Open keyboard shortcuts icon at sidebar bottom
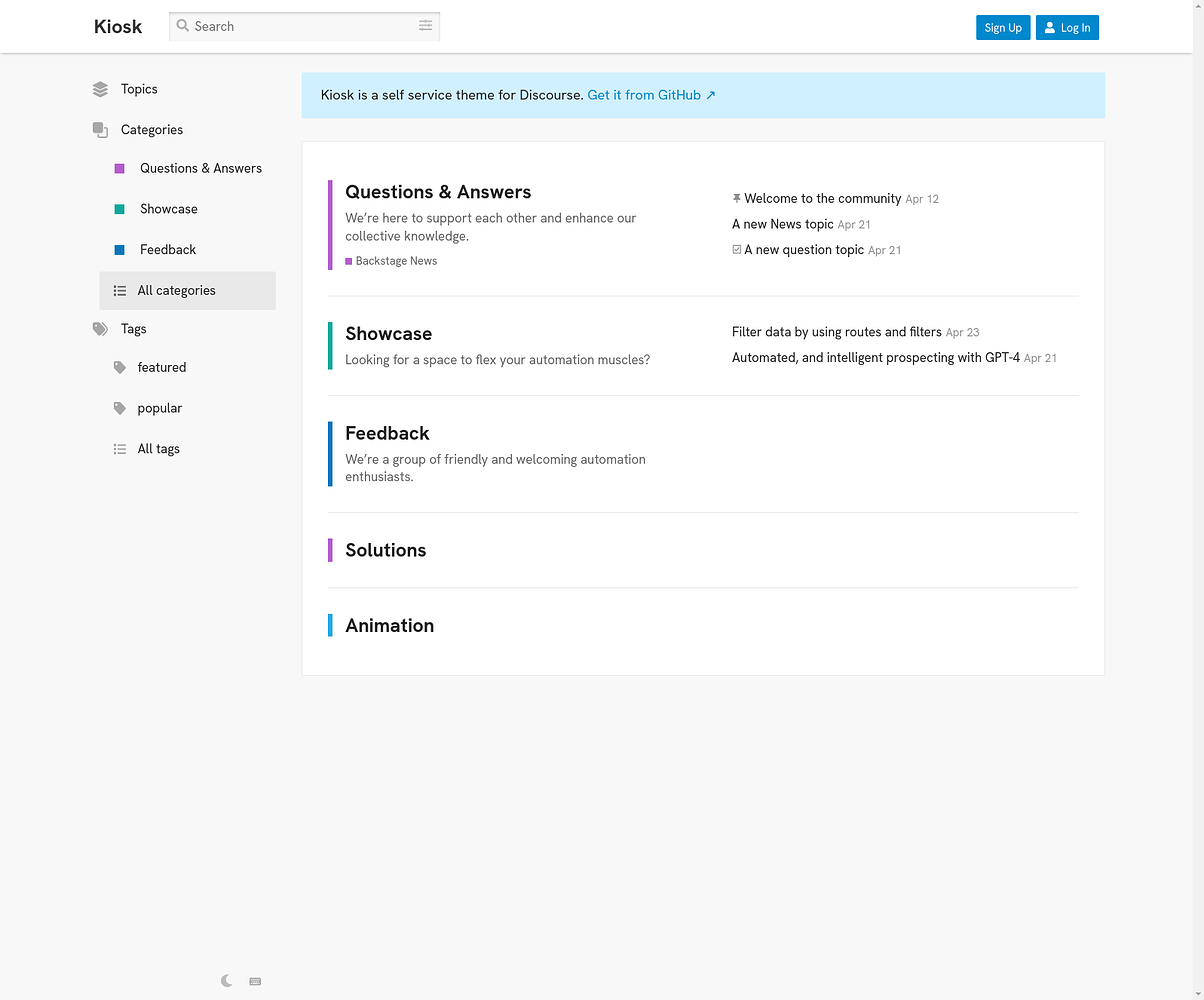Viewport: 1204px width, 1000px height. [x=255, y=981]
